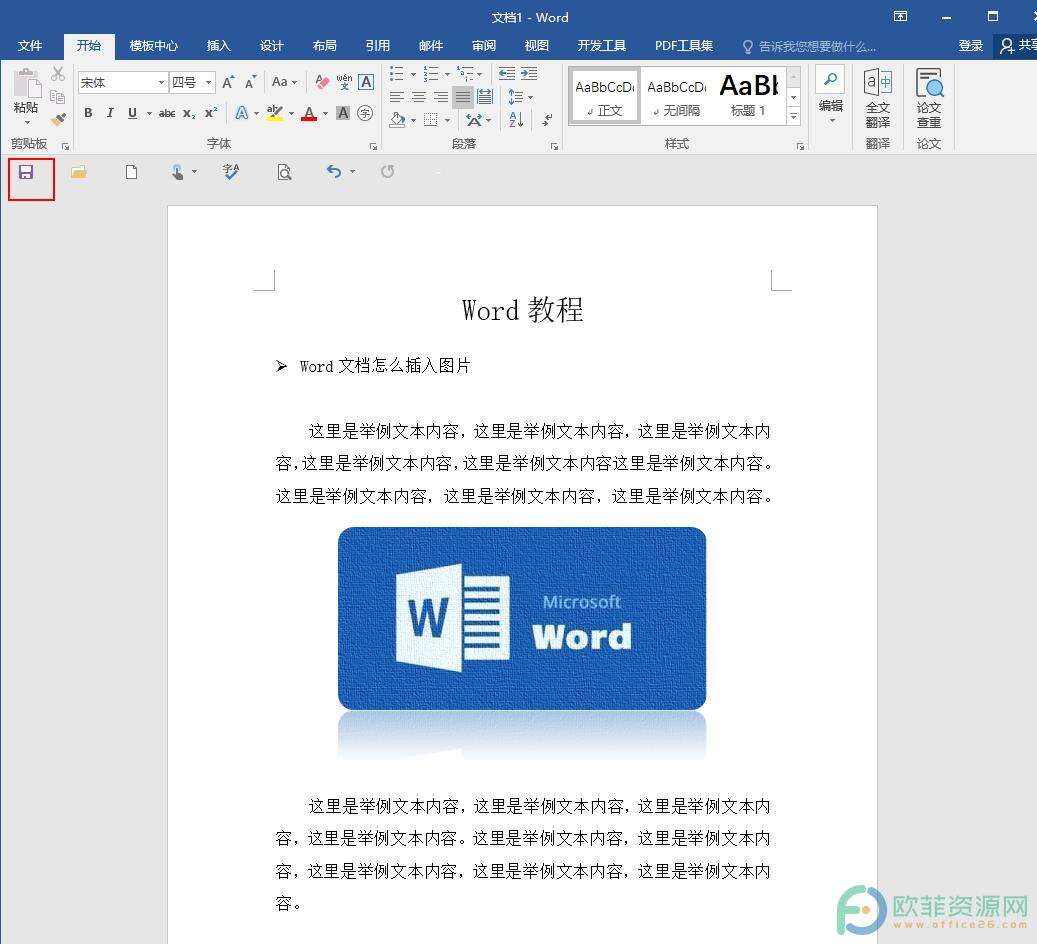Viewport: 1037px width, 944px height.
Task: Open the font name dropdown (宋体)
Action: tap(161, 82)
